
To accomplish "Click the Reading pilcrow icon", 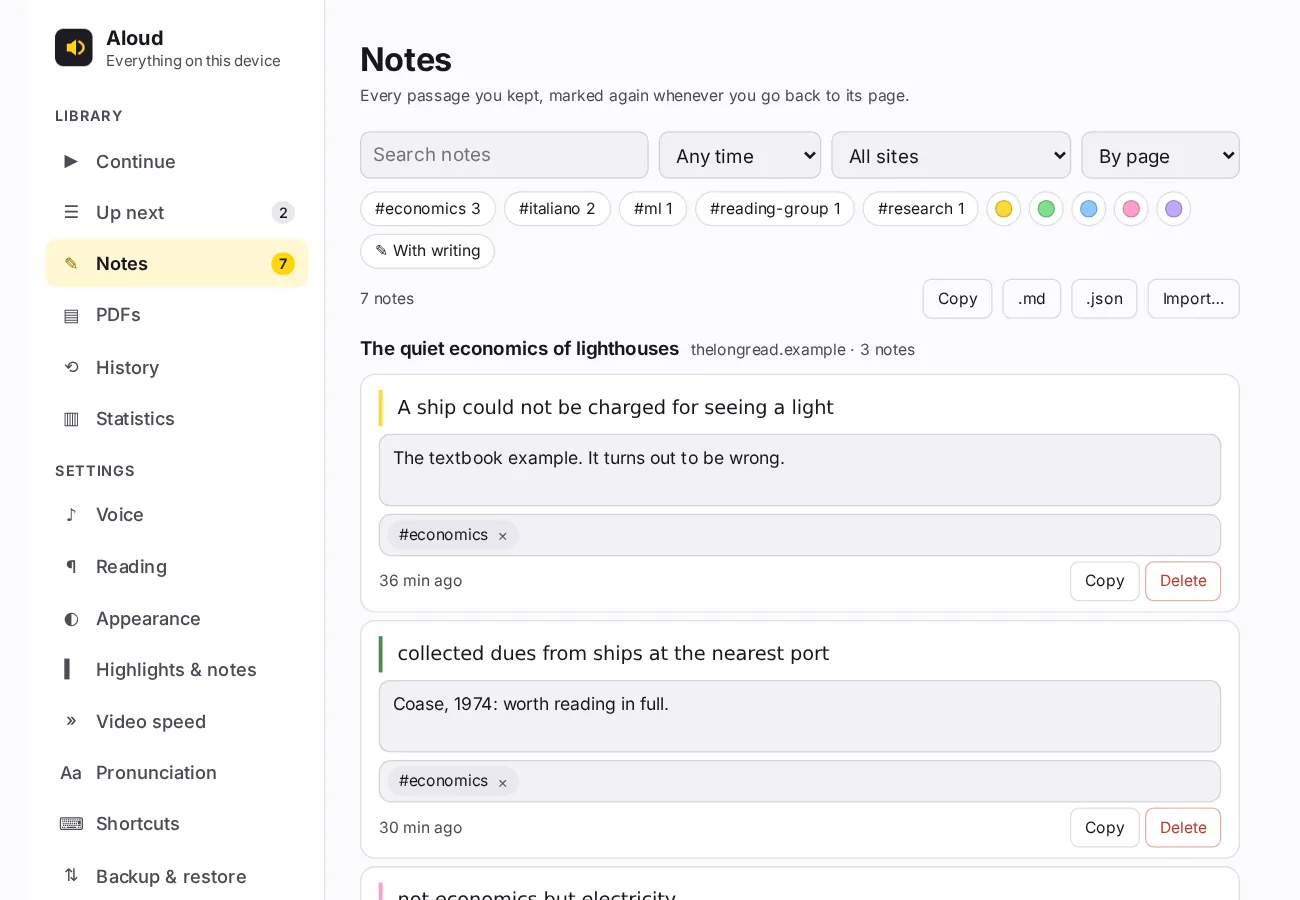I will pos(71,567).
